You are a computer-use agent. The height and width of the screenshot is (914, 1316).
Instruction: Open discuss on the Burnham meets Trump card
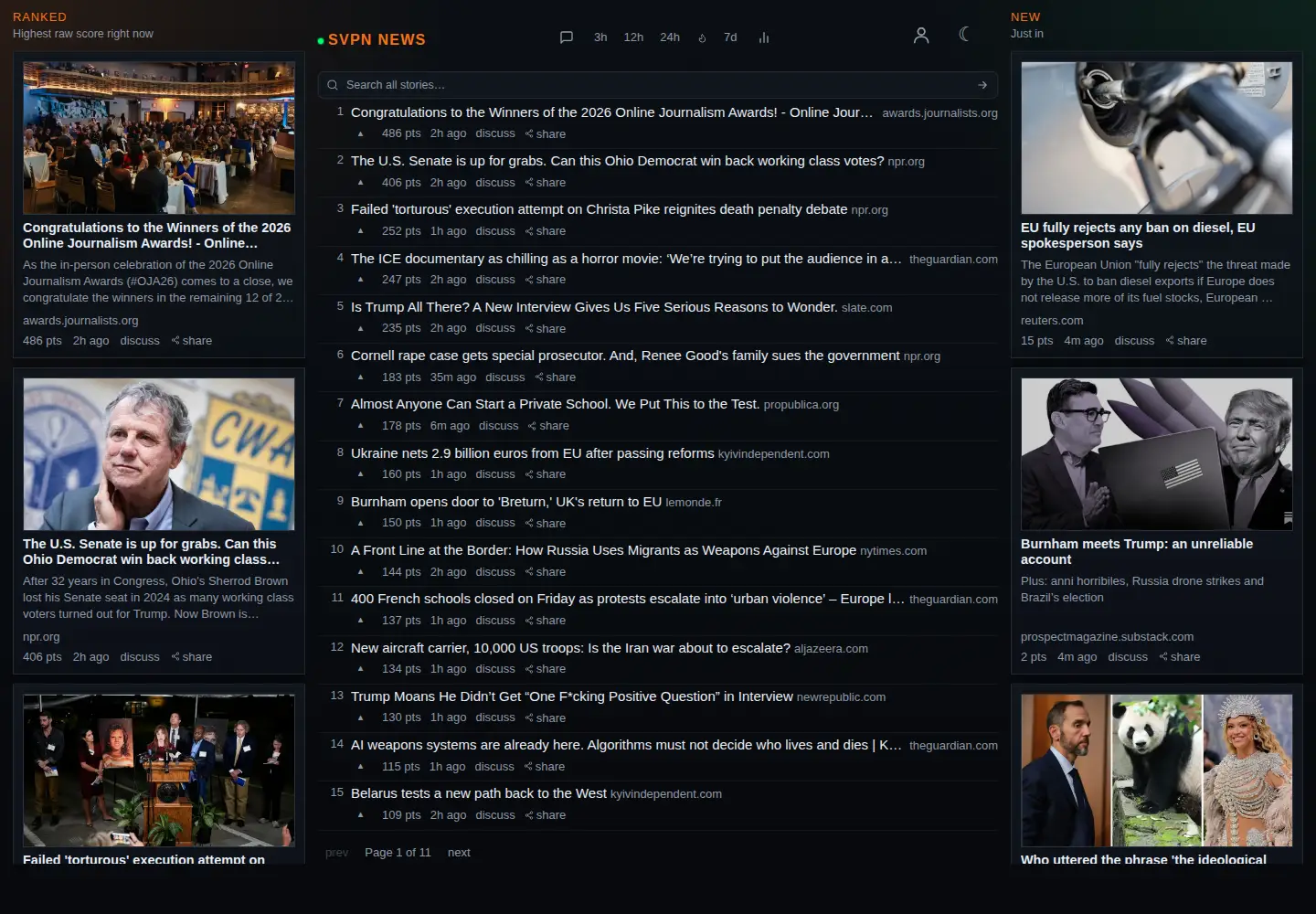1128,657
